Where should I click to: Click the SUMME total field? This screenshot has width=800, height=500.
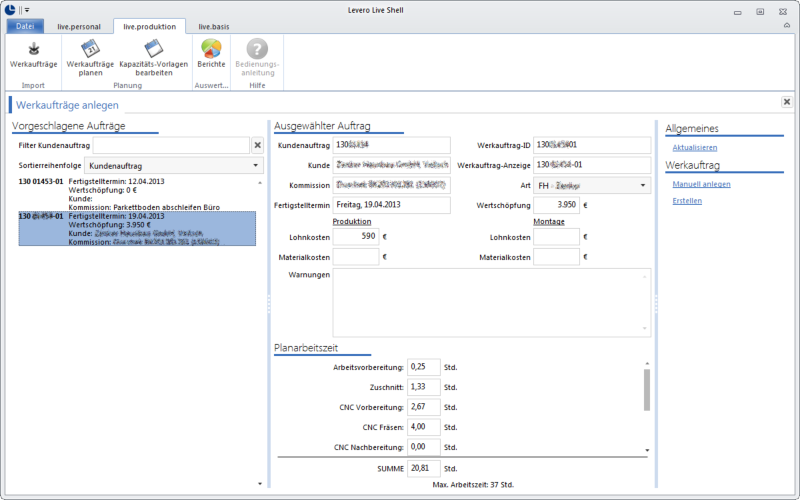[423, 468]
